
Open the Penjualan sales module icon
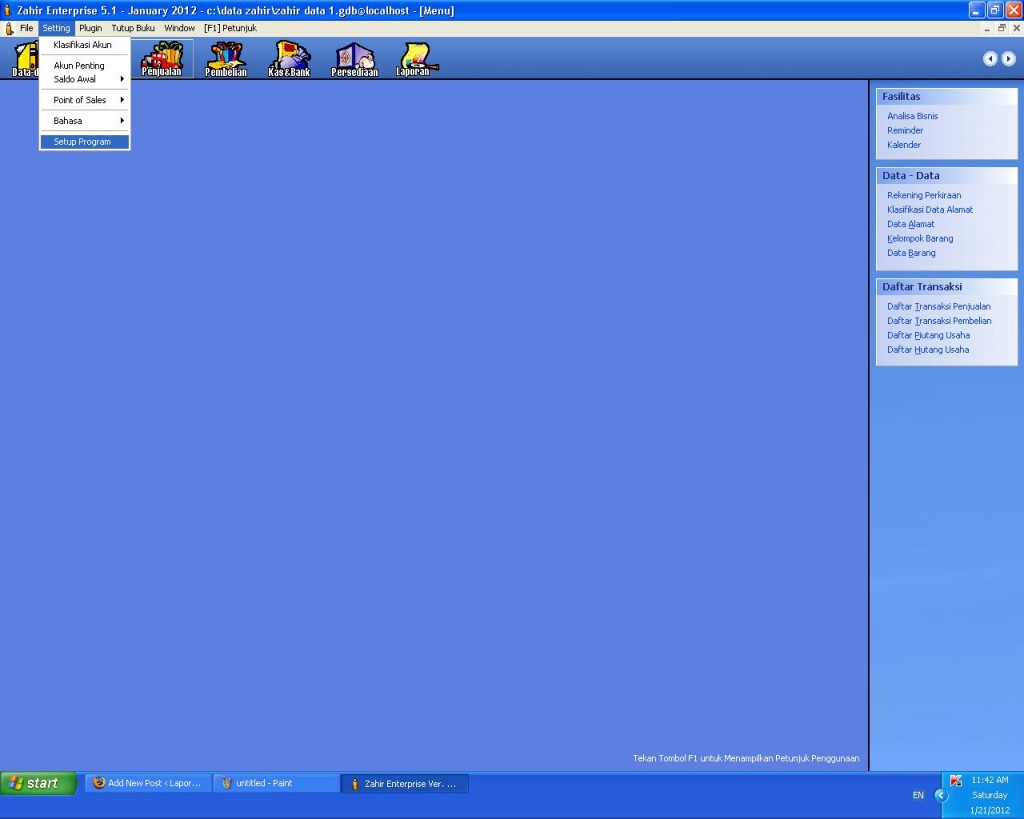tap(162, 58)
